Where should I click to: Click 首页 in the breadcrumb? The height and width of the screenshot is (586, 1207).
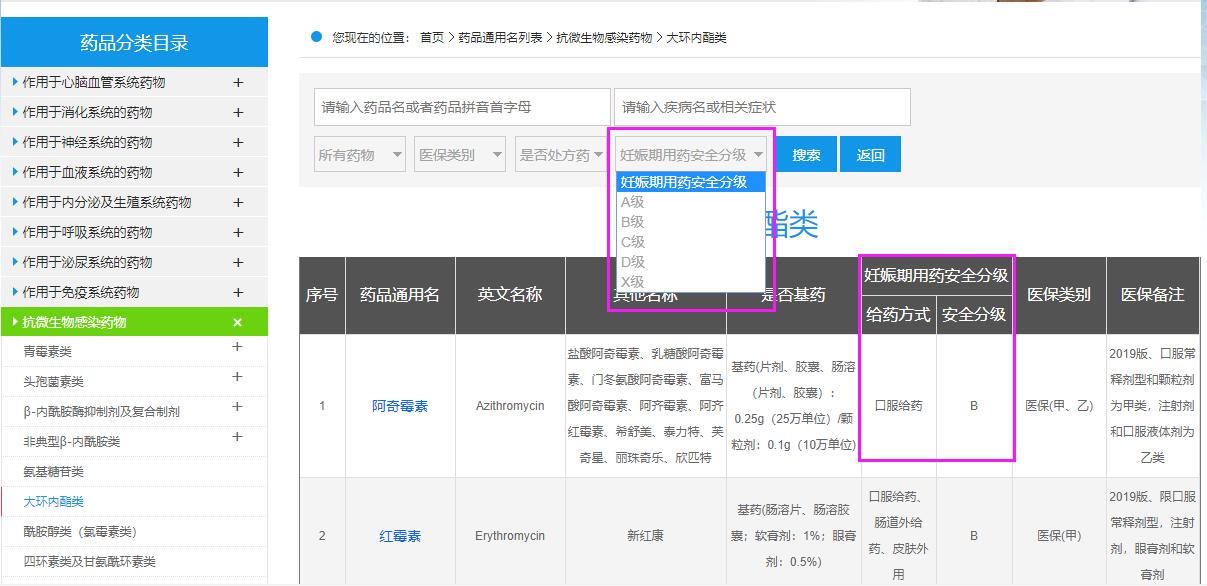coord(432,38)
